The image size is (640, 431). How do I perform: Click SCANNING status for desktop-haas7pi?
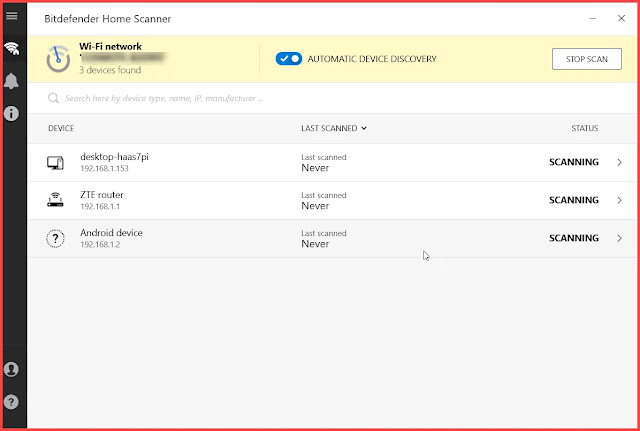tap(574, 162)
